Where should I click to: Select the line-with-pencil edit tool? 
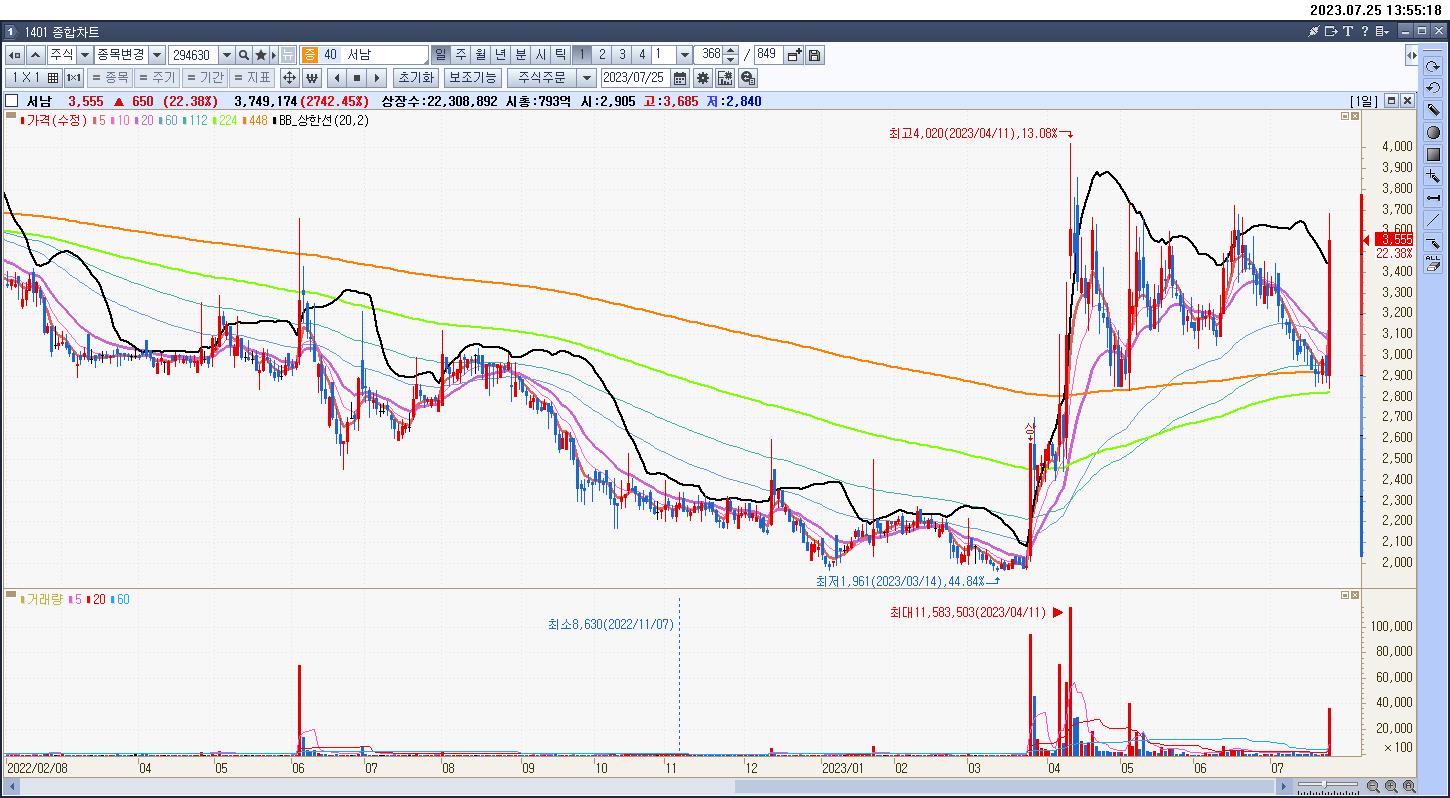(1433, 242)
